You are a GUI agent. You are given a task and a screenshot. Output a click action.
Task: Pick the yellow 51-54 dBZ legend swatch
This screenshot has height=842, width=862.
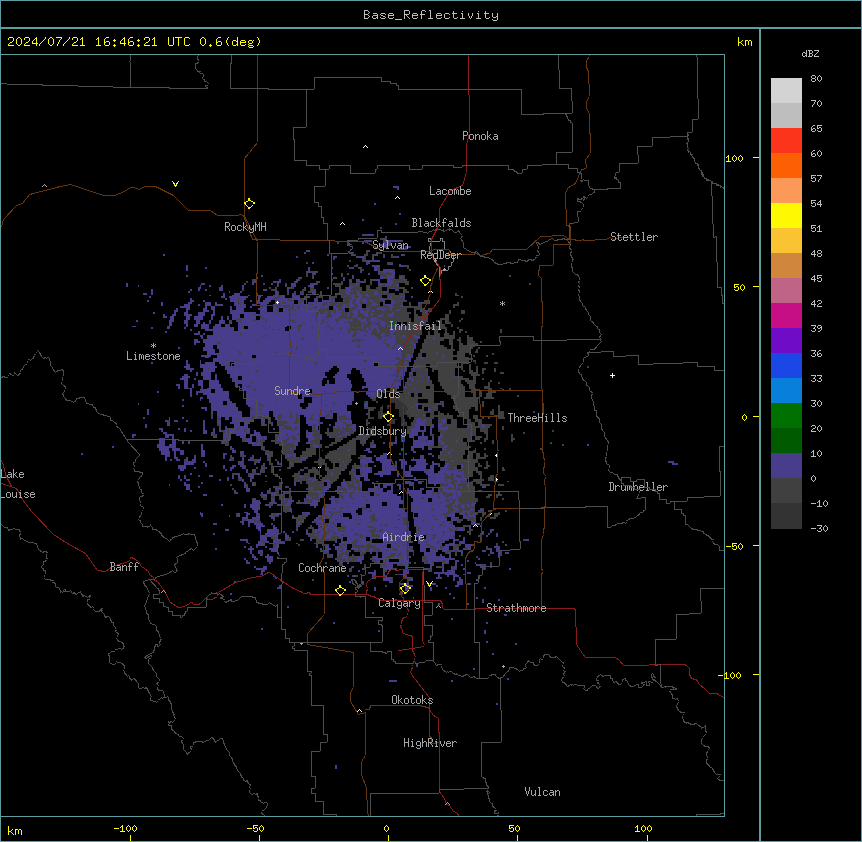[x=786, y=215]
